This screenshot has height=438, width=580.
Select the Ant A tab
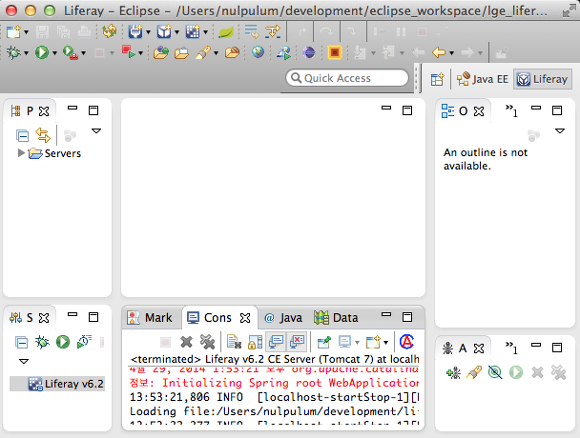(462, 348)
